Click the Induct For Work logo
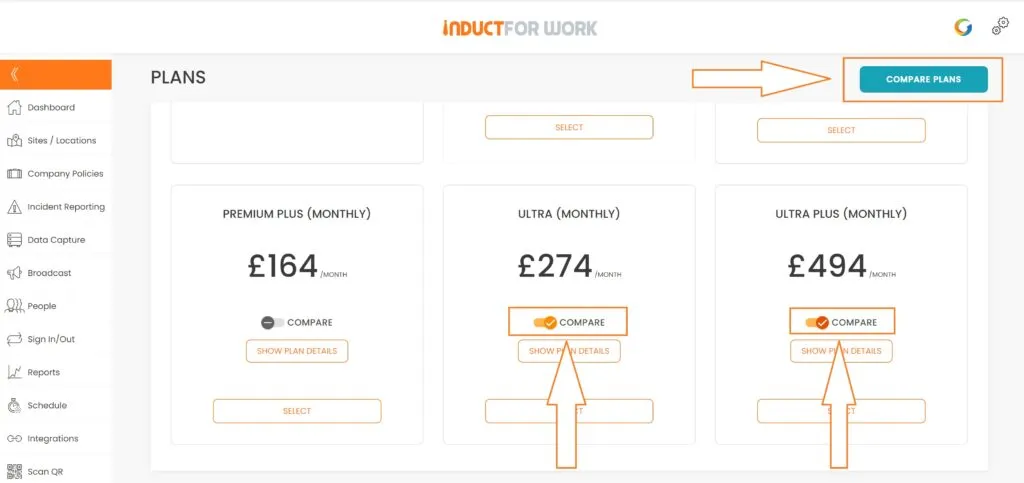 tap(520, 28)
